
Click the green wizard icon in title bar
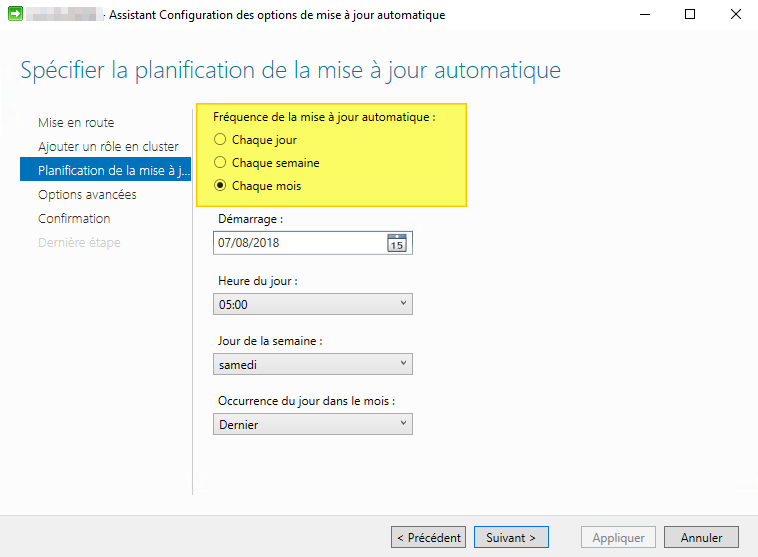pyautogui.click(x=15, y=15)
